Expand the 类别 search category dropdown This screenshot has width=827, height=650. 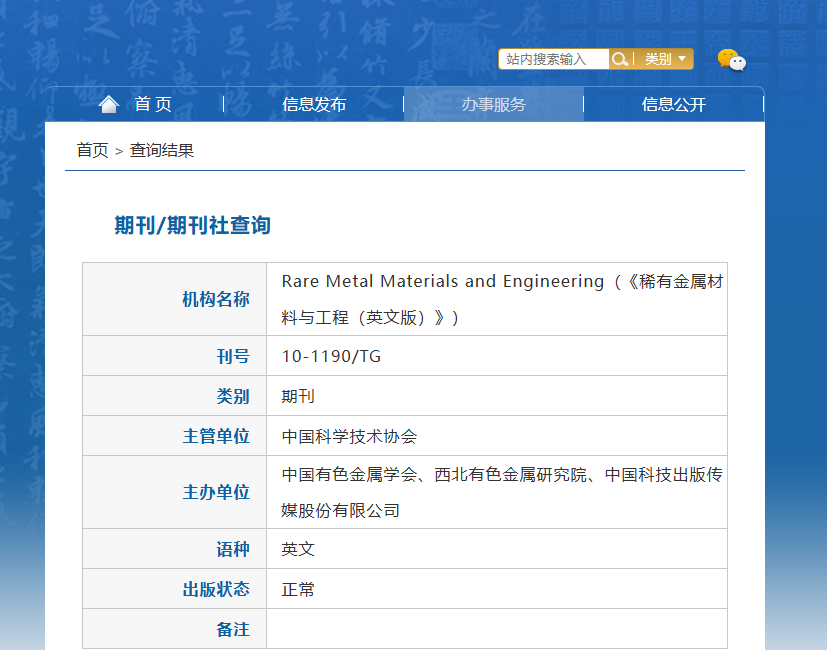point(665,59)
